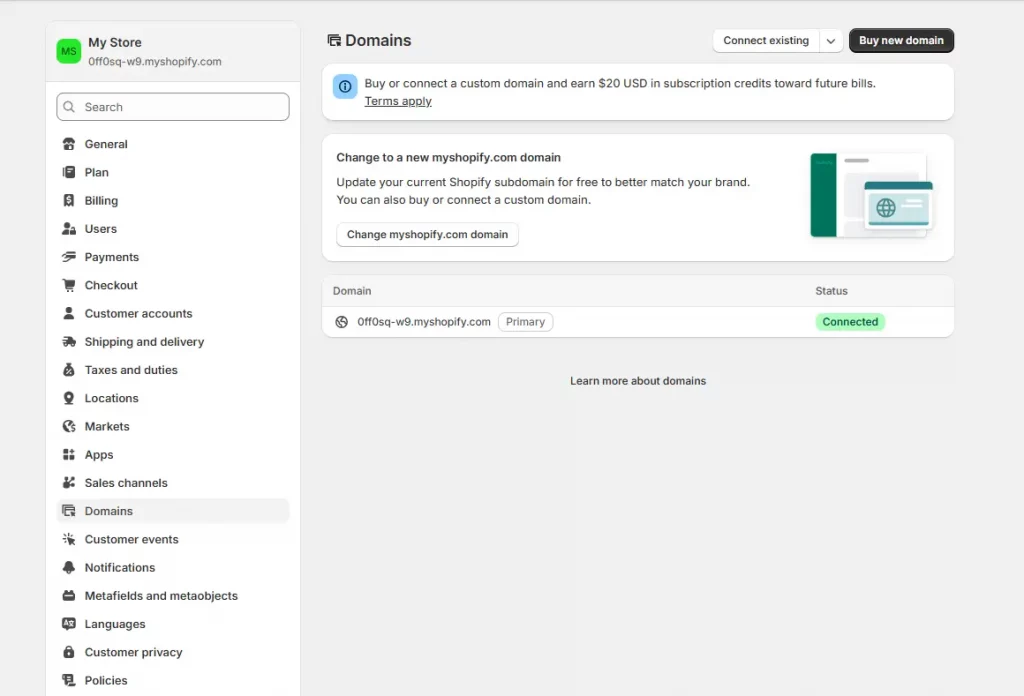This screenshot has height=696, width=1024.
Task: Open Metafields and metaobjects
Action: 173,596
